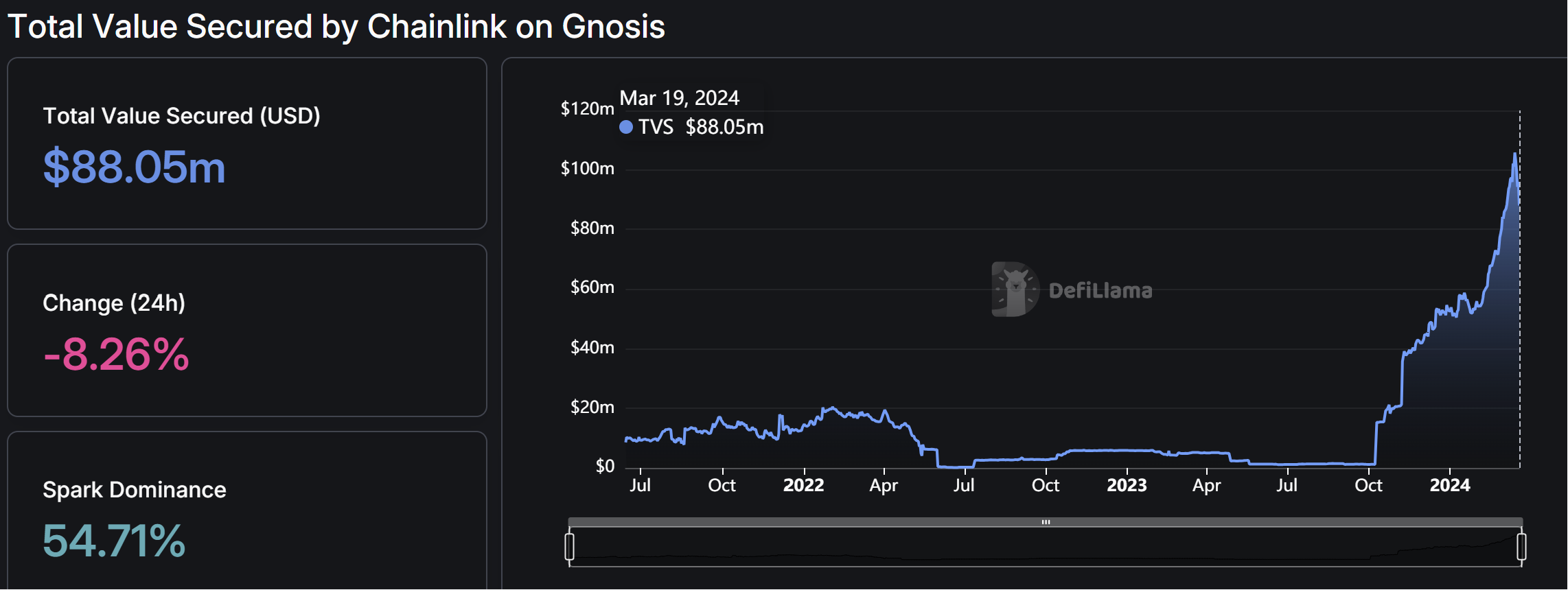
Task: Click the mini overview chart in range selector
Action: point(1046,547)
